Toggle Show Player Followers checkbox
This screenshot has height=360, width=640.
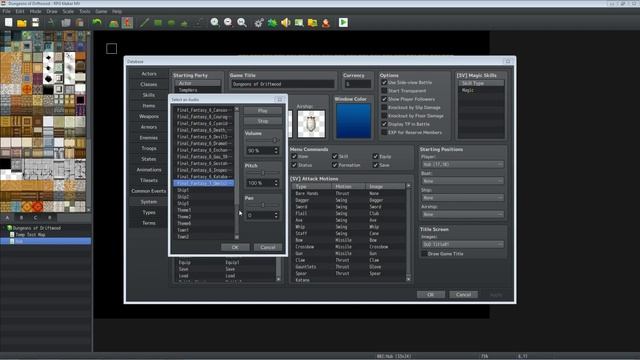pos(384,99)
